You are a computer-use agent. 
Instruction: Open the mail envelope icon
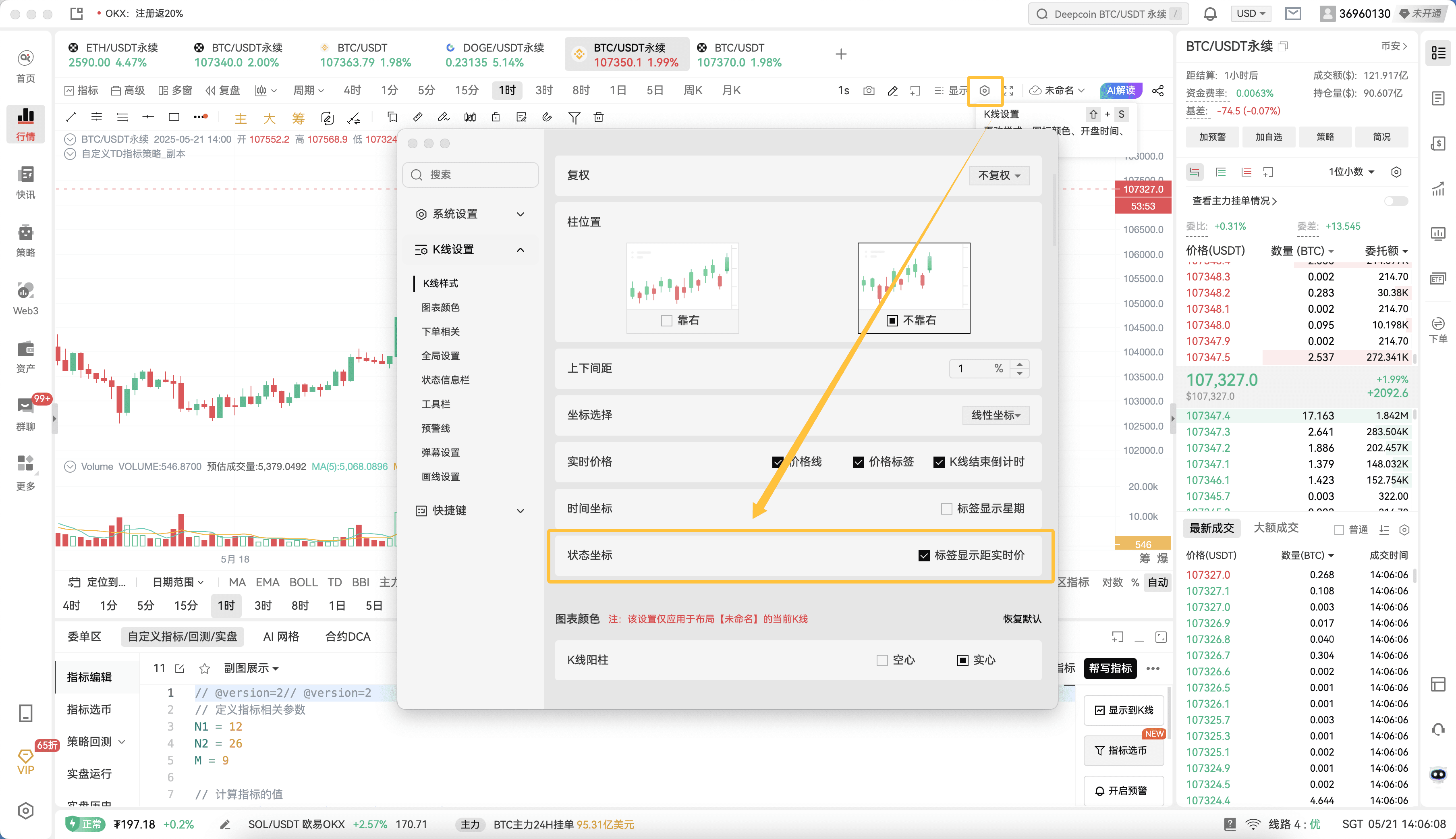(x=1293, y=13)
